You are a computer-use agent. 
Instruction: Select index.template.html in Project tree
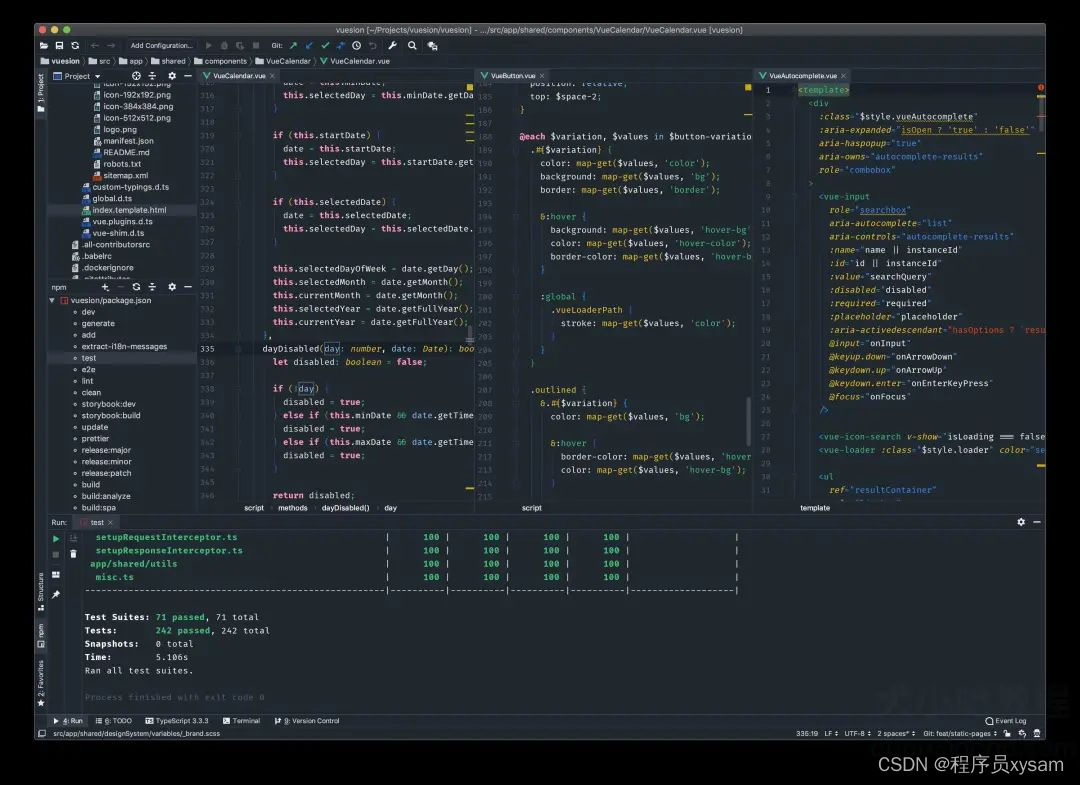pyautogui.click(x=124, y=210)
